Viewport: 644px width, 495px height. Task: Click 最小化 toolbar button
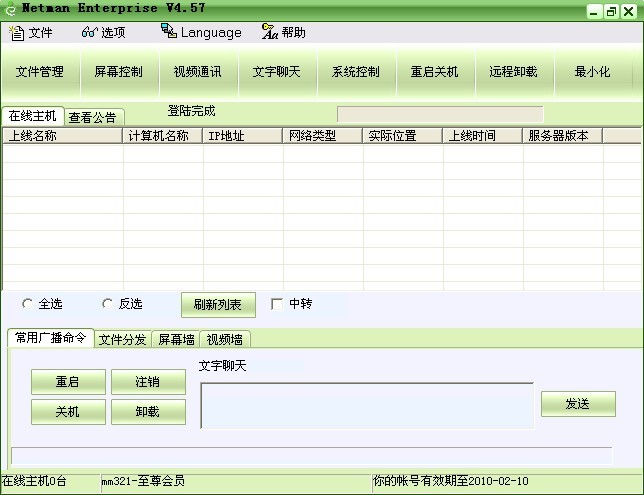[x=592, y=72]
